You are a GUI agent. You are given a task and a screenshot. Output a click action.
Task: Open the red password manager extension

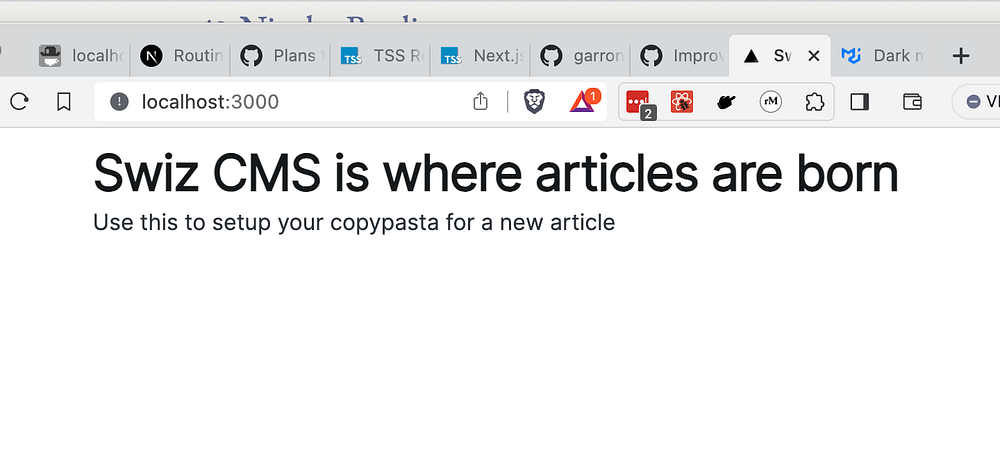(640, 103)
